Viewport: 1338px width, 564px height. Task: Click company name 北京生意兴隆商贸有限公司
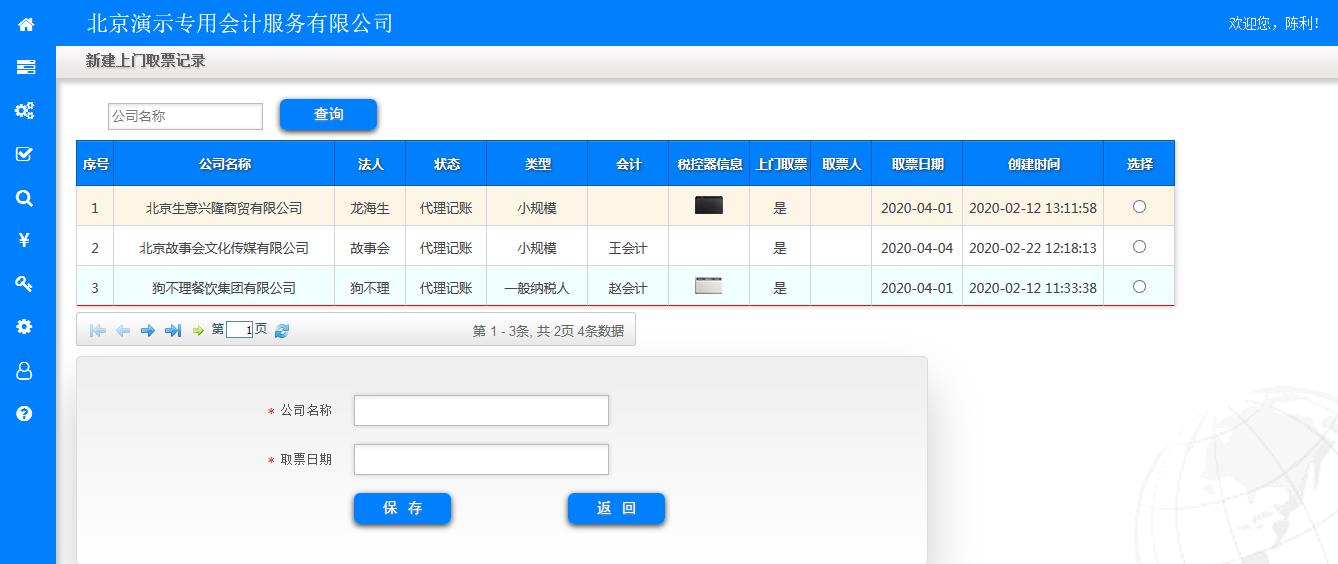tap(224, 208)
